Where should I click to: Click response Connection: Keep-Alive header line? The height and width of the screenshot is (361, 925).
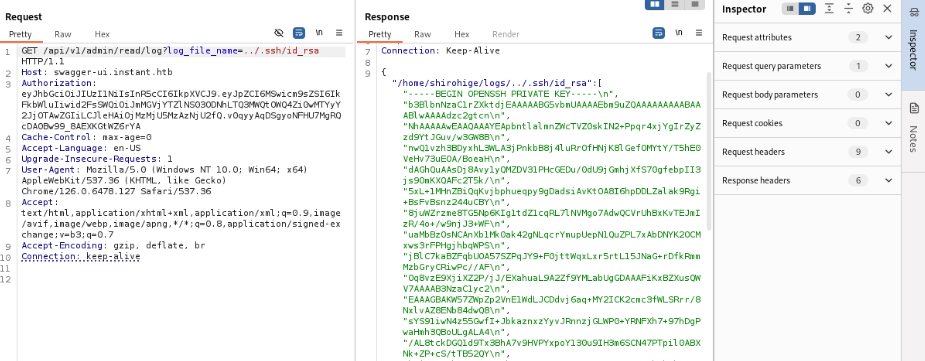(x=441, y=51)
